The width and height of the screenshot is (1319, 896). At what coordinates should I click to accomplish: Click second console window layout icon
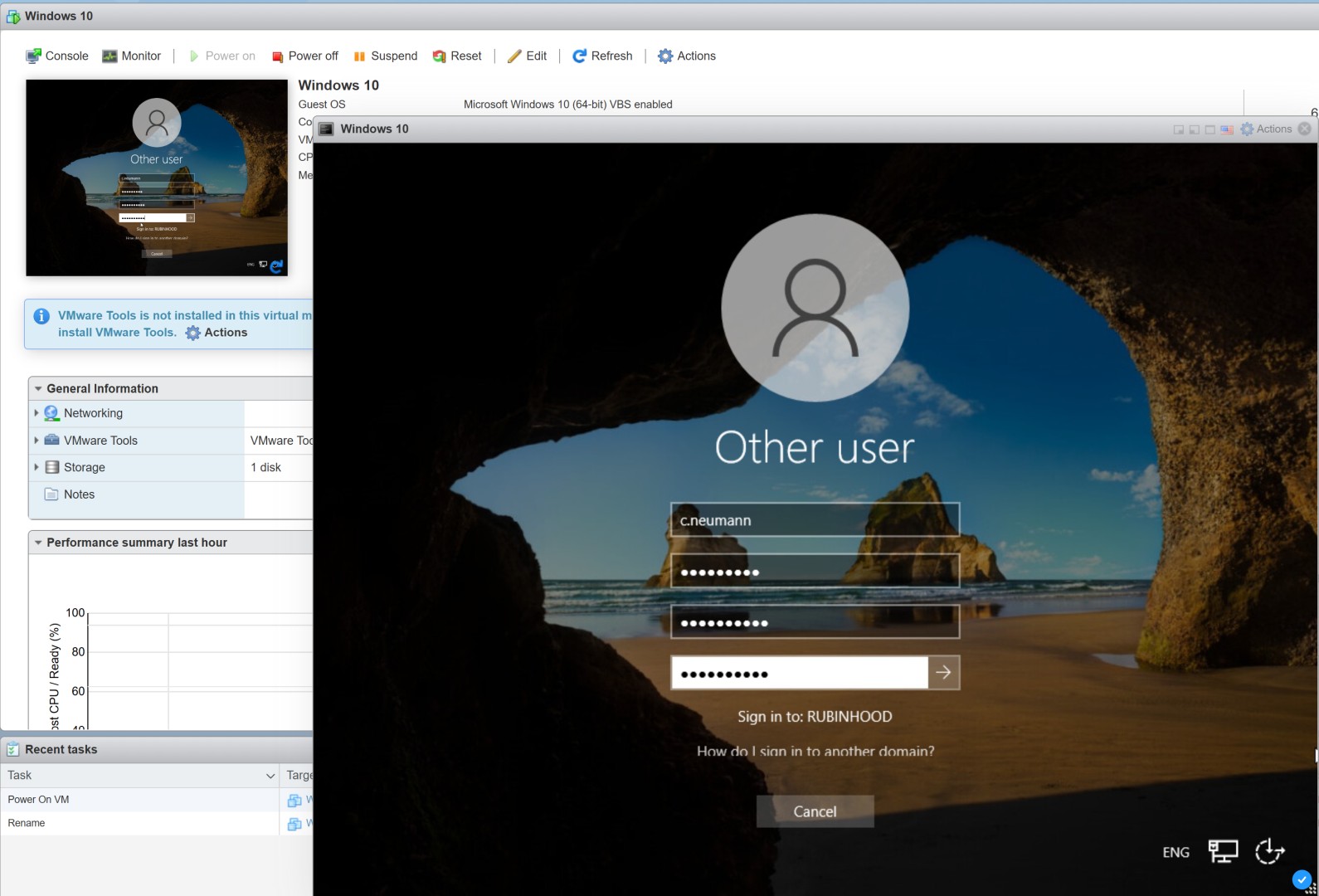pos(1195,129)
